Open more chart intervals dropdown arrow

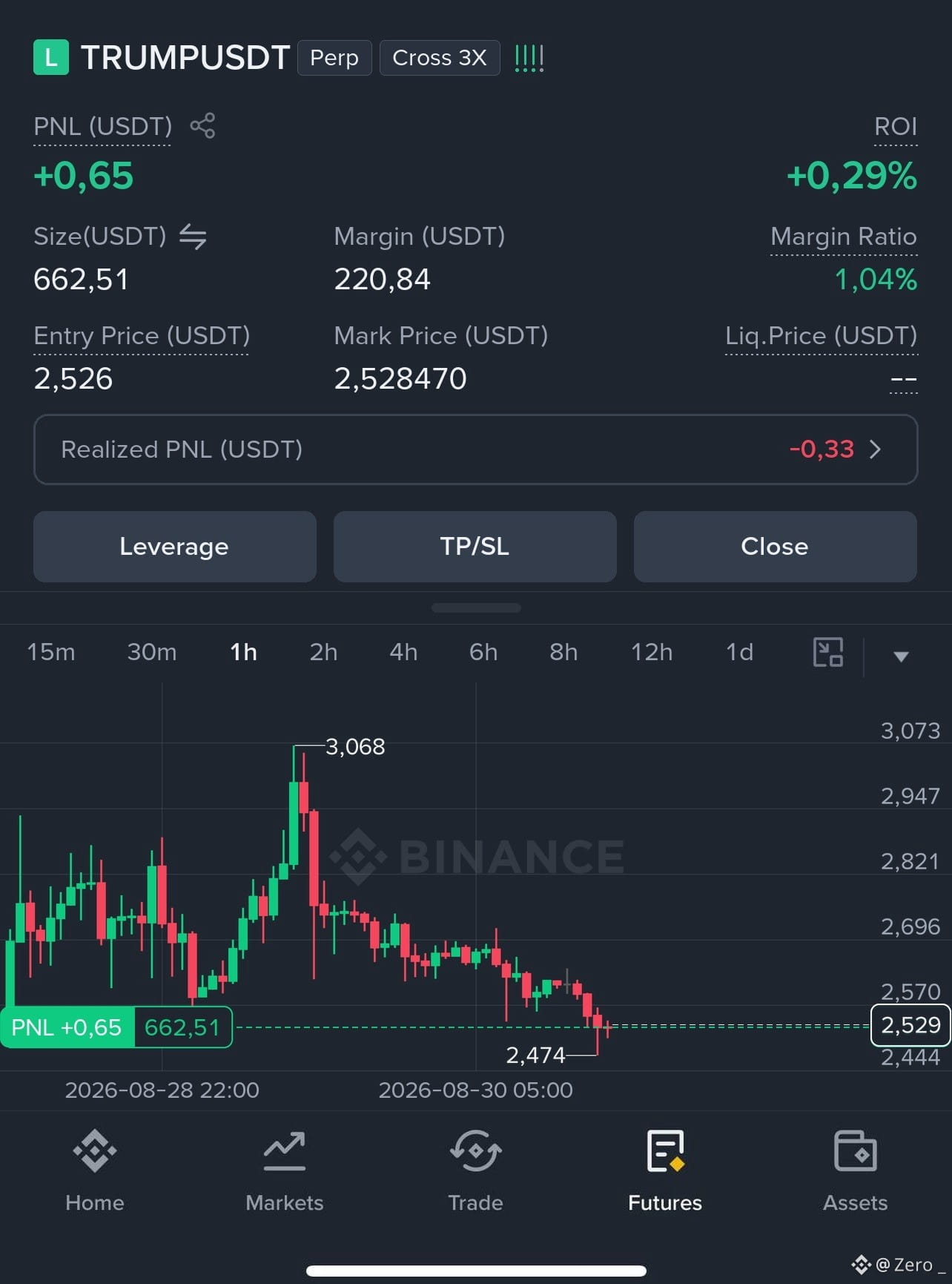click(x=901, y=656)
